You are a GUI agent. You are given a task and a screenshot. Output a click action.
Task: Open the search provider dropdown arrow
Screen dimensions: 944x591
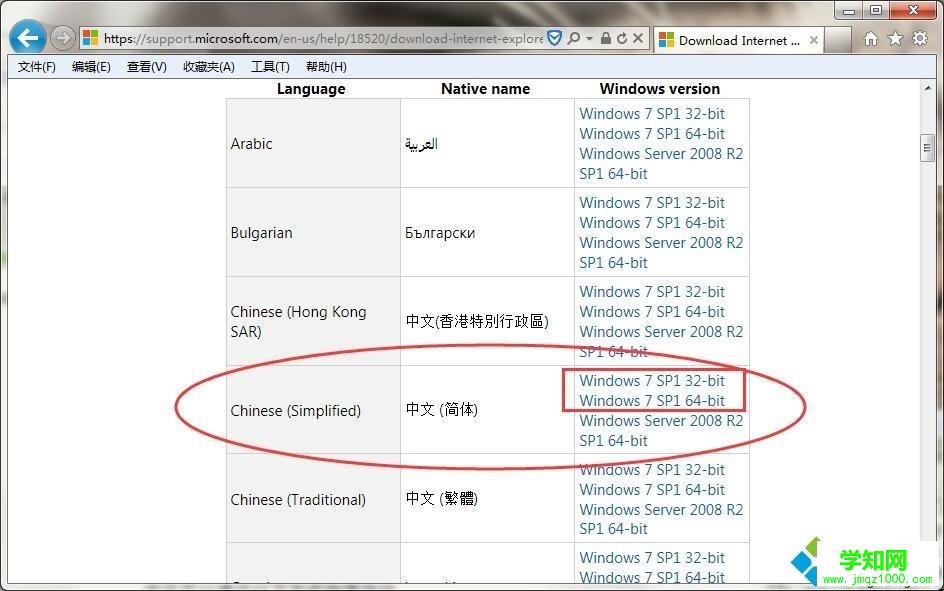click(590, 38)
